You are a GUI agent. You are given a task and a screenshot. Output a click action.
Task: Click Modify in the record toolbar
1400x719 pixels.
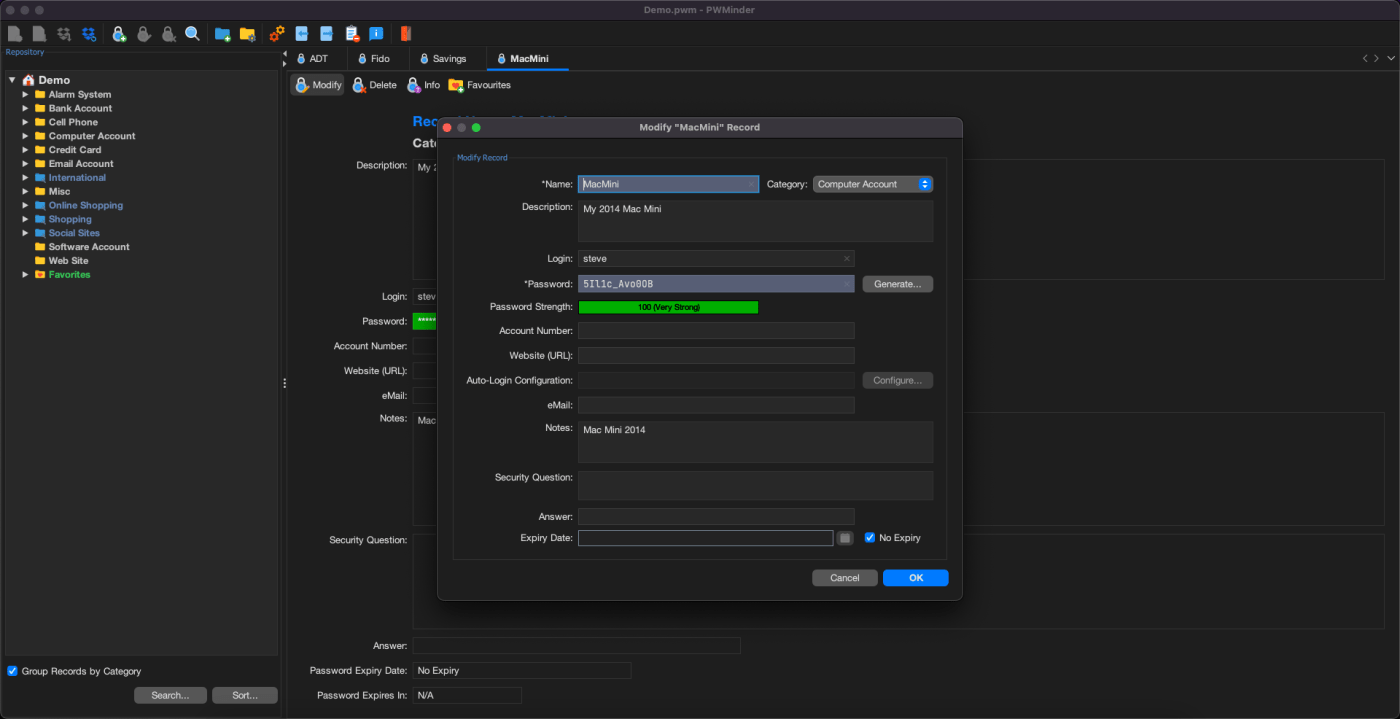317,85
